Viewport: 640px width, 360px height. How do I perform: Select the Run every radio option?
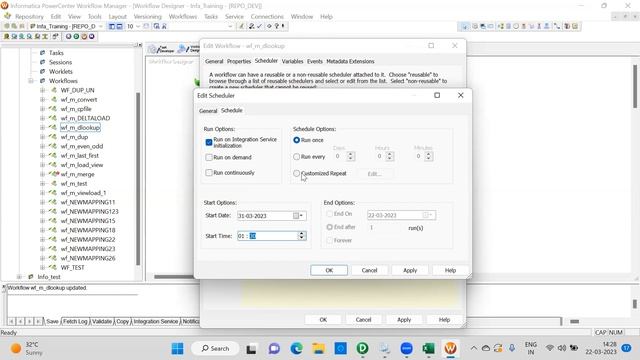tap(297, 156)
